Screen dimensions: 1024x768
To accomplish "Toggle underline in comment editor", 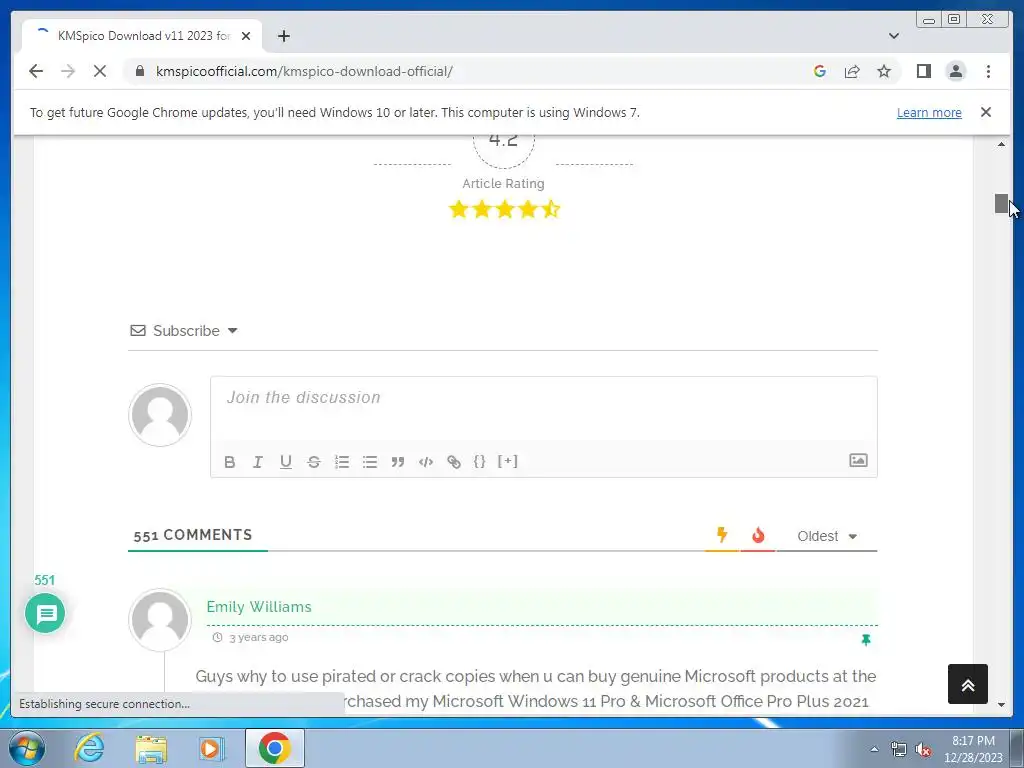I will pos(285,462).
